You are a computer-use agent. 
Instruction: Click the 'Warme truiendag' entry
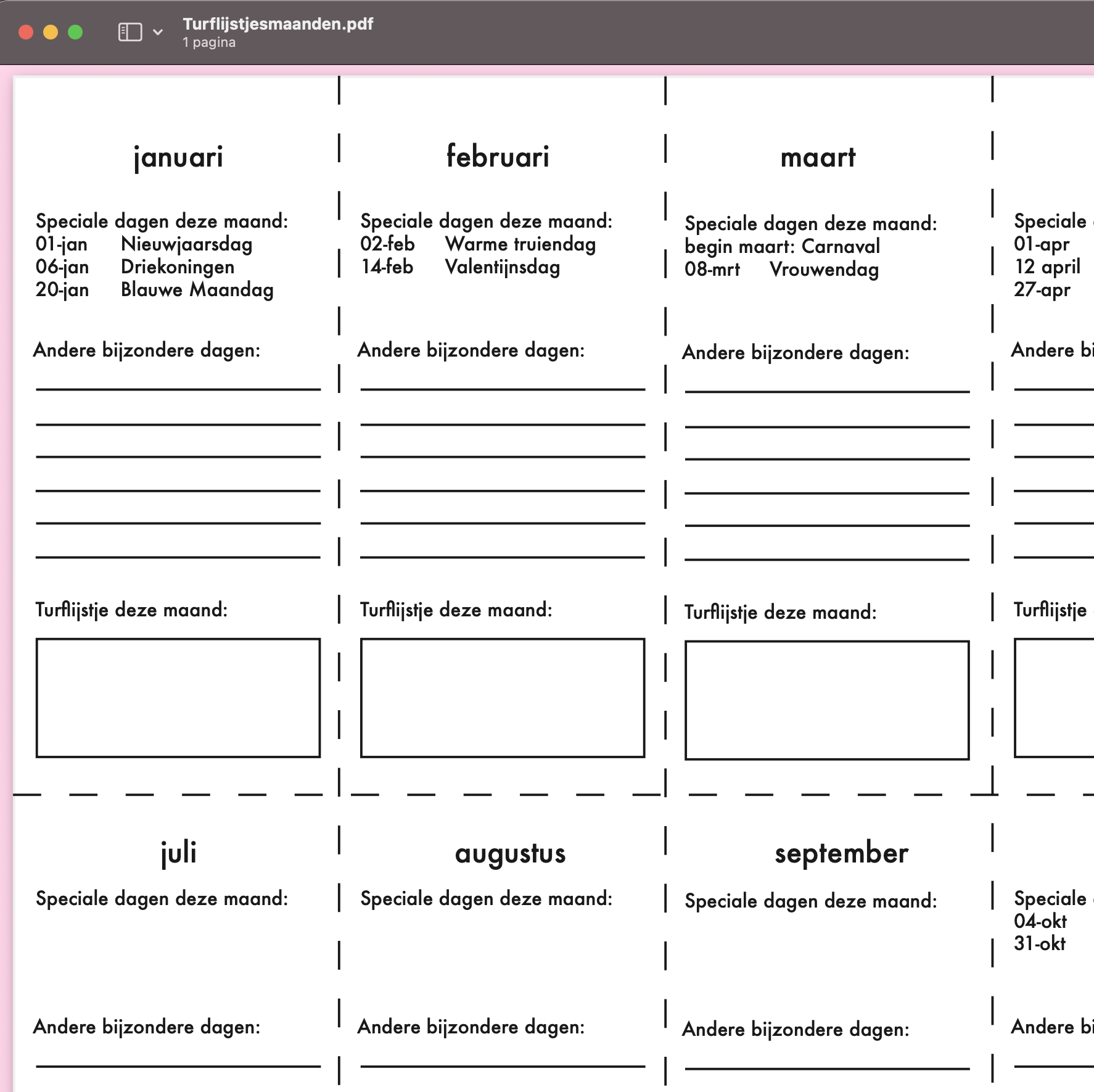pyautogui.click(x=520, y=244)
